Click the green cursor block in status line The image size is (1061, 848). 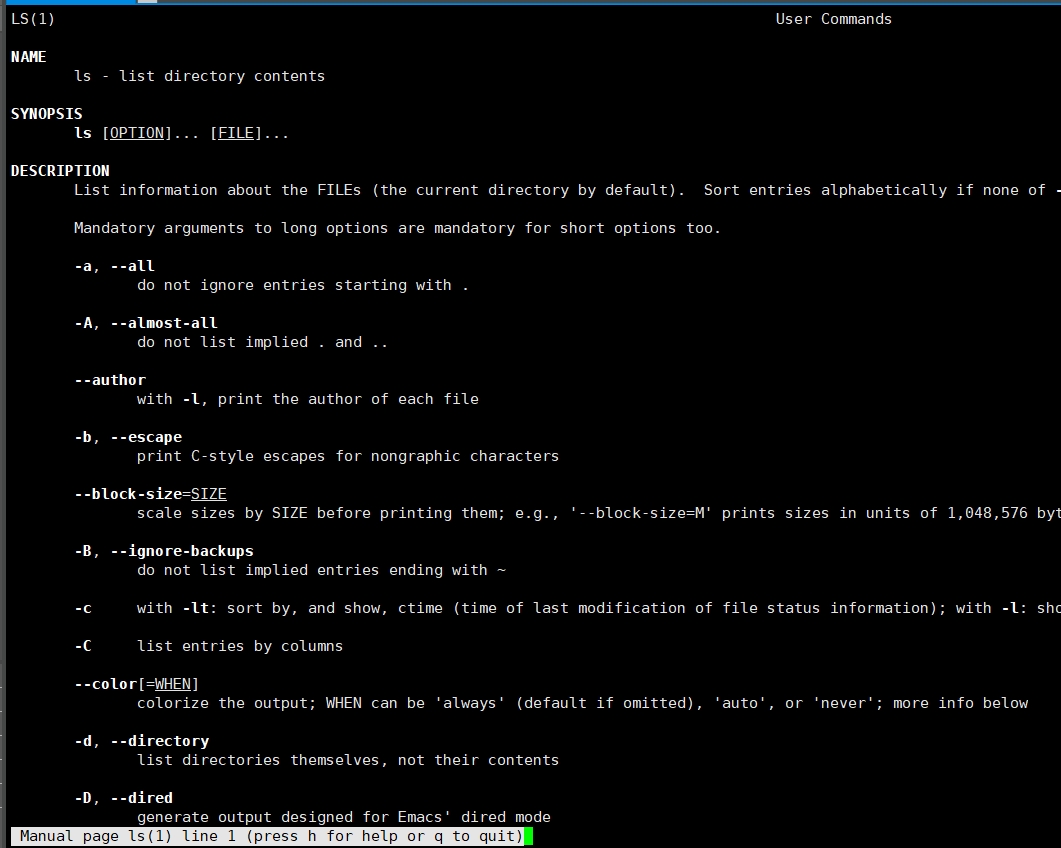pos(528,836)
